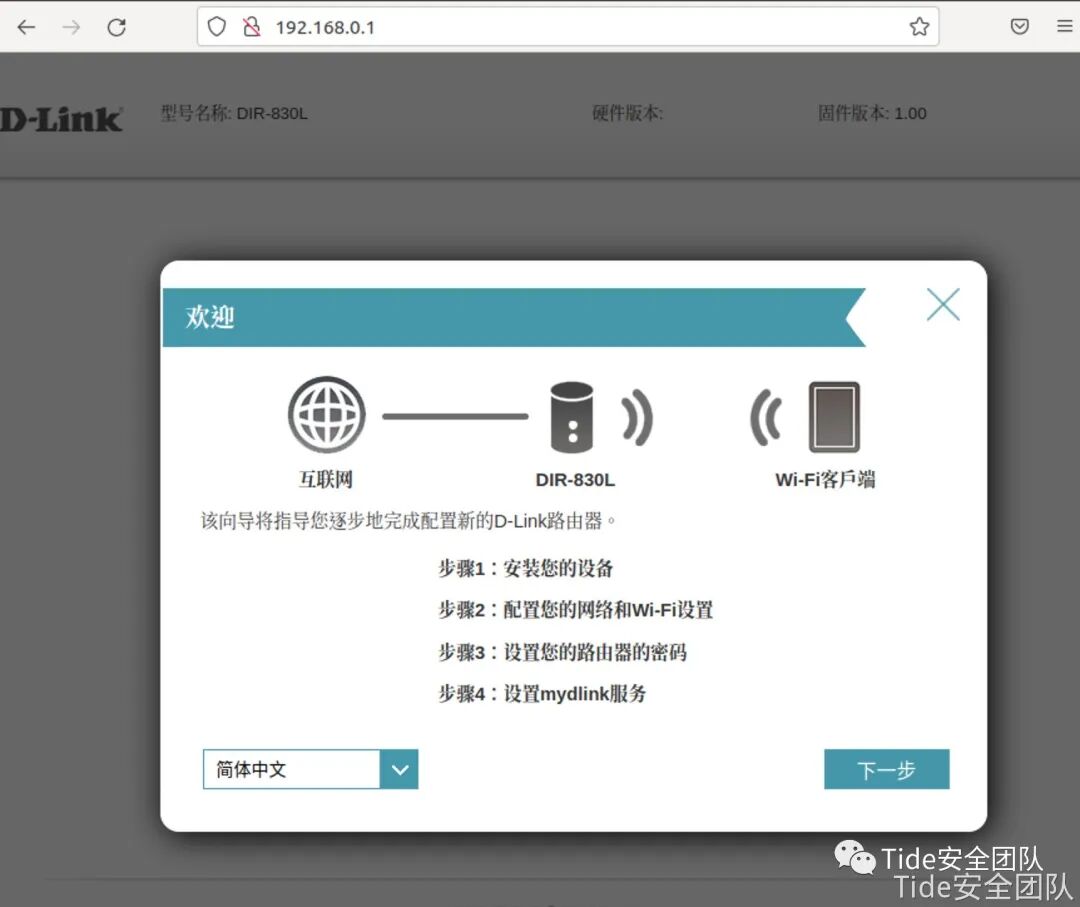1080x907 pixels.
Task: Click the 固件版本: 1.00 header text
Action: [x=872, y=113]
